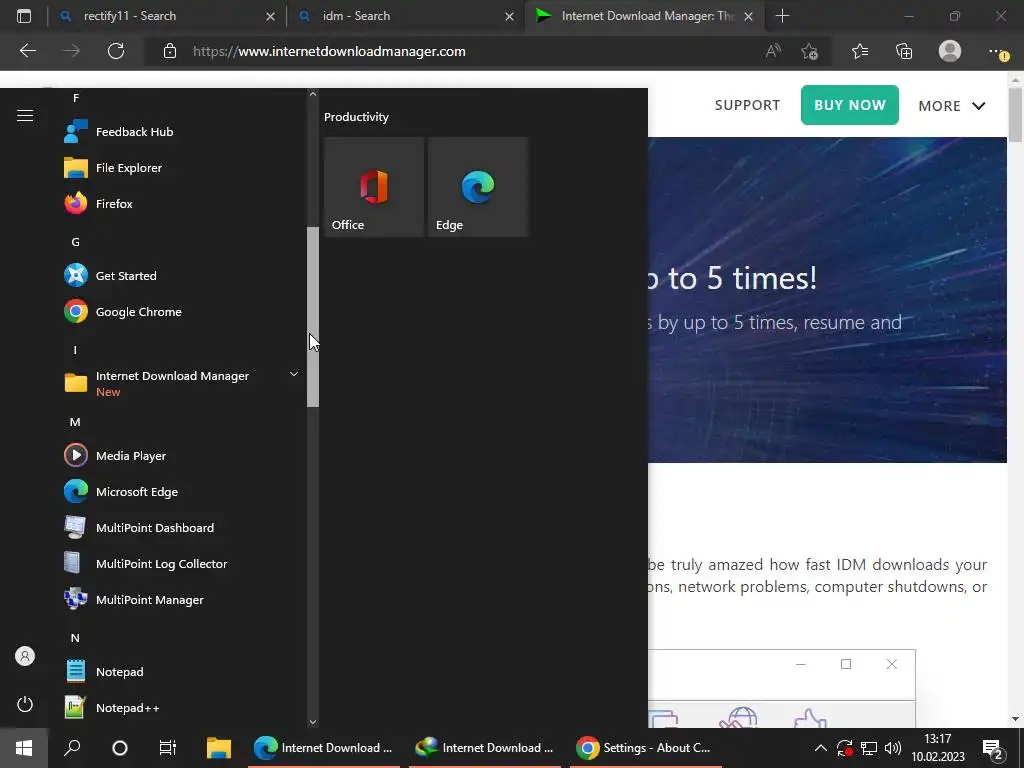Open Cortana circle on the taskbar
The height and width of the screenshot is (768, 1024).
tap(120, 748)
